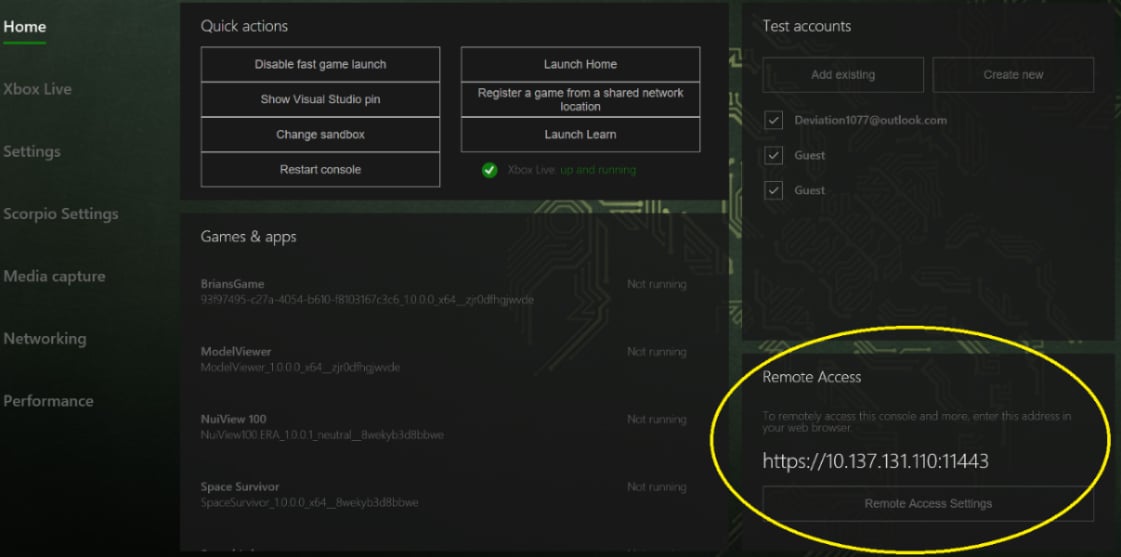This screenshot has height=557, width=1121.
Task: Click the remote access URL https://10.137.131.110:11443
Action: coord(875,461)
